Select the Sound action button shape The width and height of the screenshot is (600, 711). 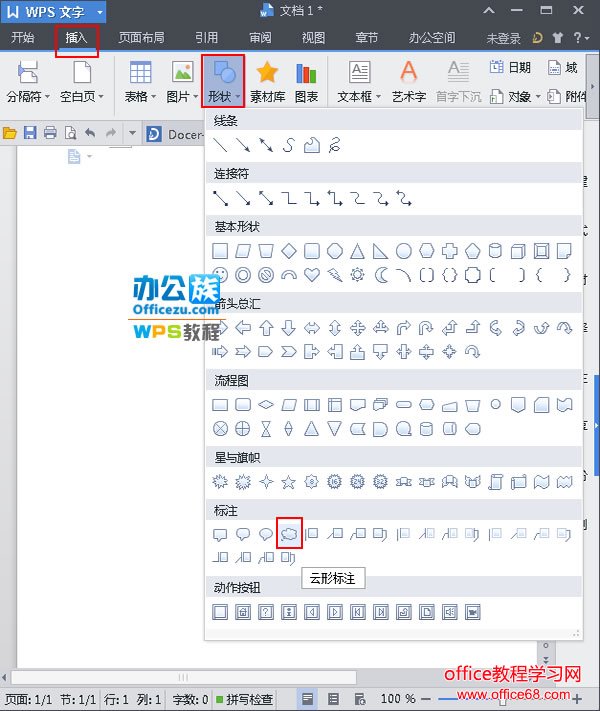pyautogui.click(x=449, y=612)
